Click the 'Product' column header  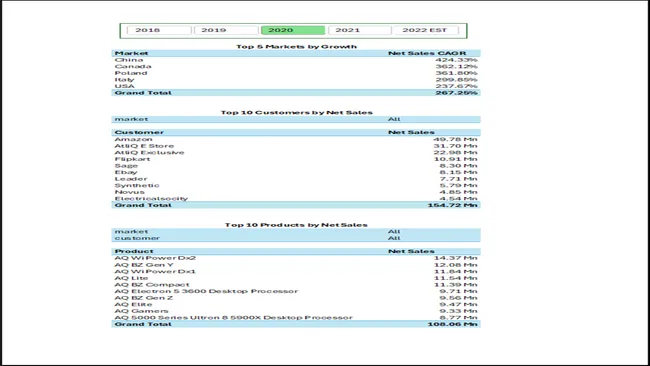pos(134,251)
